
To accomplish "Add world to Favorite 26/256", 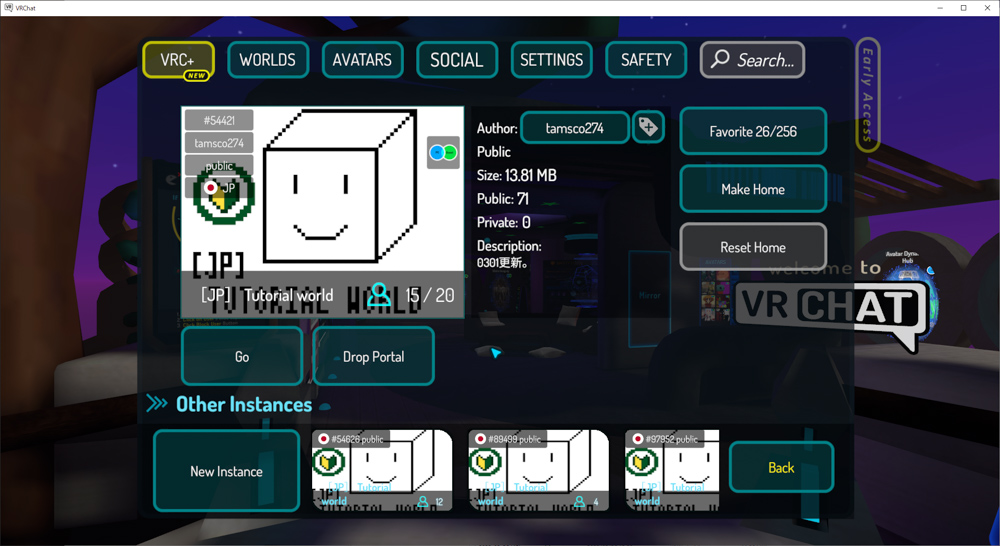I will pyautogui.click(x=753, y=131).
